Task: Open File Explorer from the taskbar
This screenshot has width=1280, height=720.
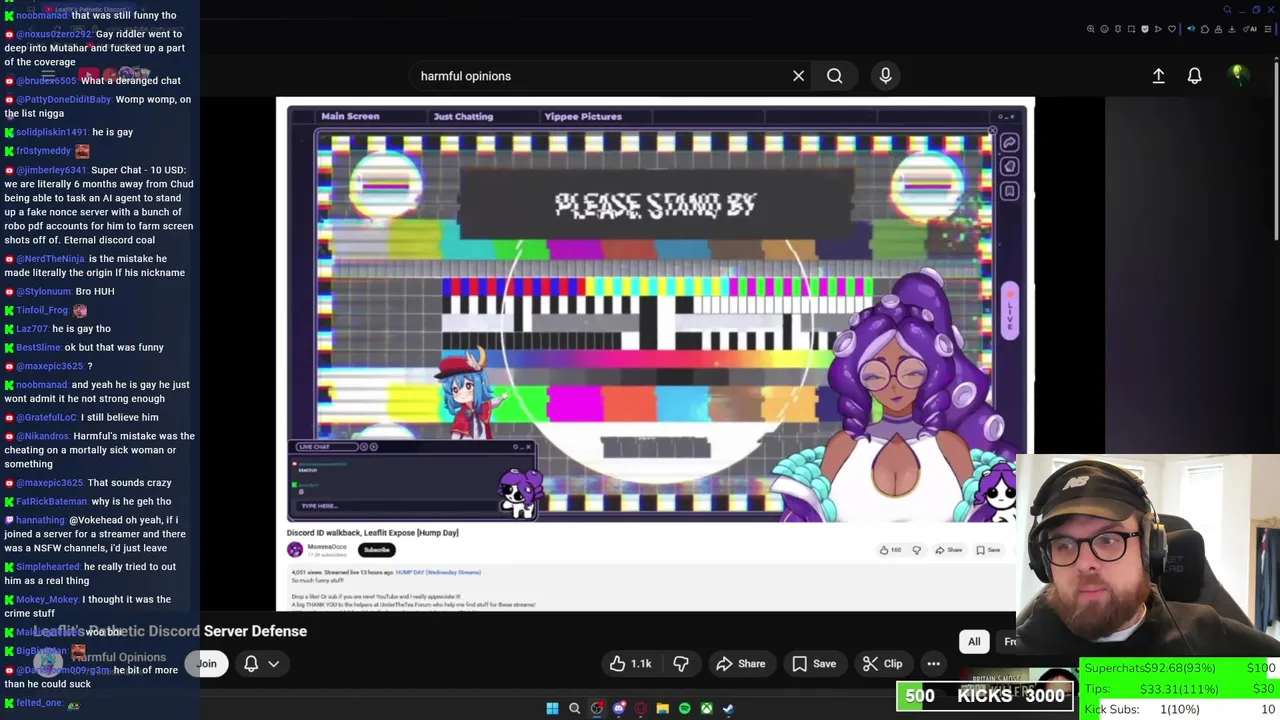Action: pyautogui.click(x=662, y=709)
